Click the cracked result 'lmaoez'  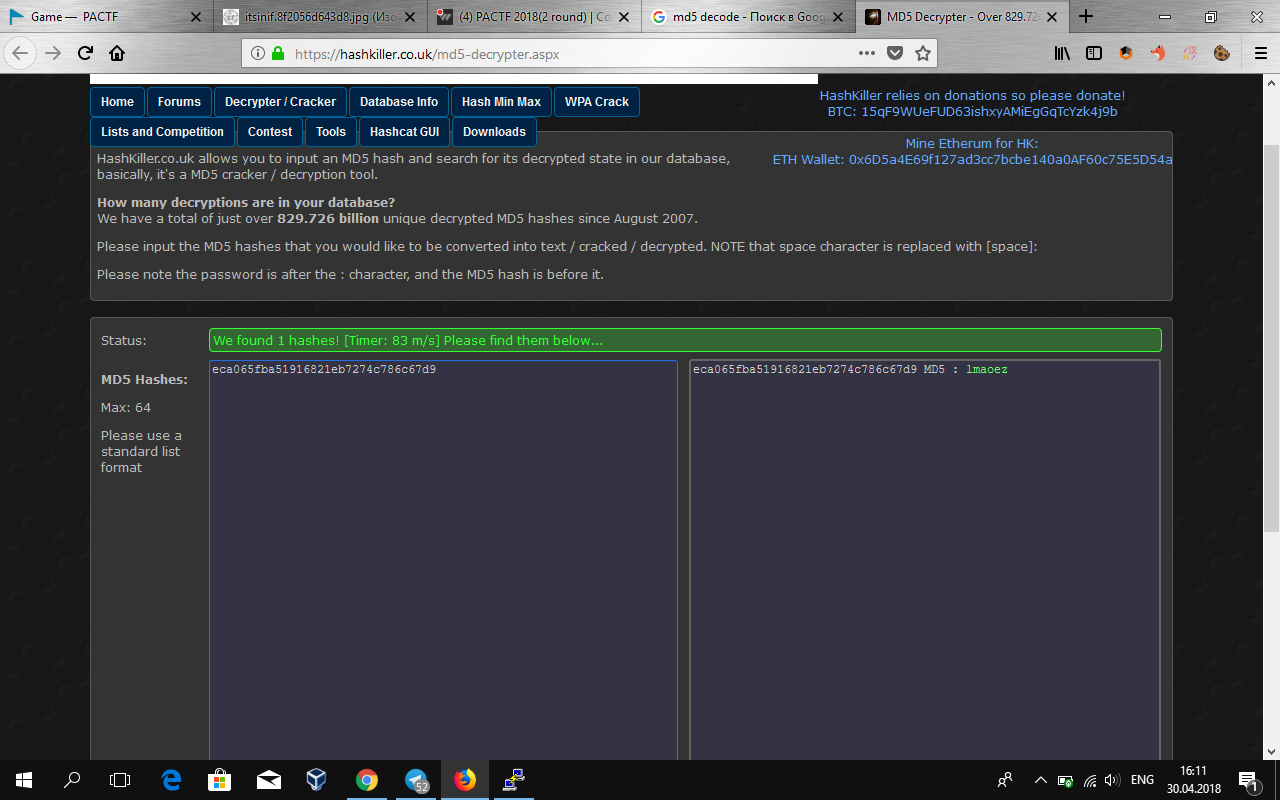(x=987, y=370)
